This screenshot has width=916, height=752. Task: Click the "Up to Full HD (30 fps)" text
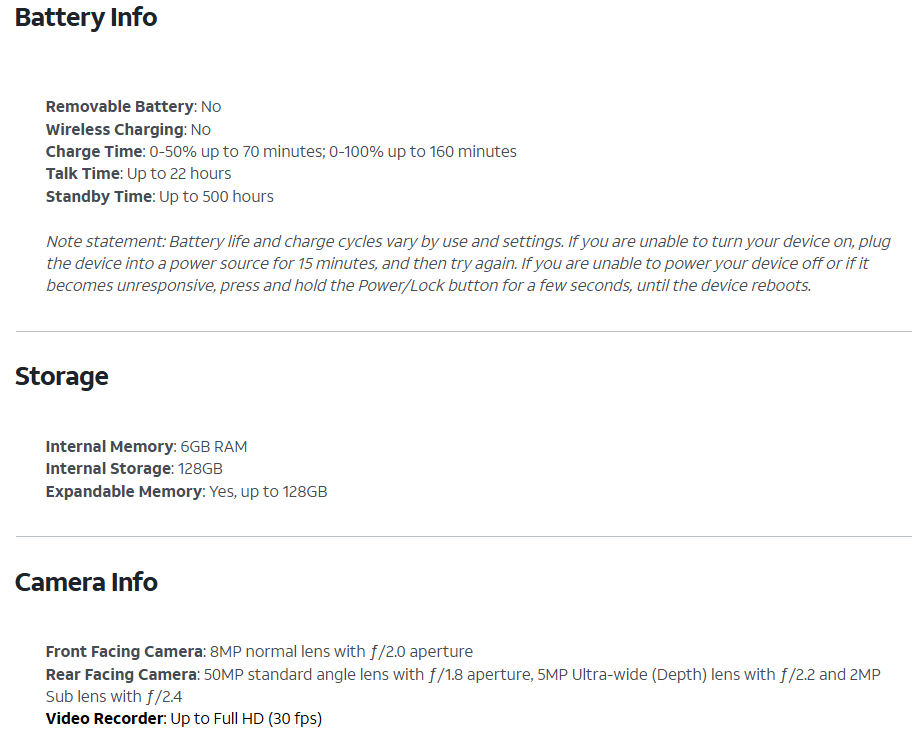click(246, 719)
